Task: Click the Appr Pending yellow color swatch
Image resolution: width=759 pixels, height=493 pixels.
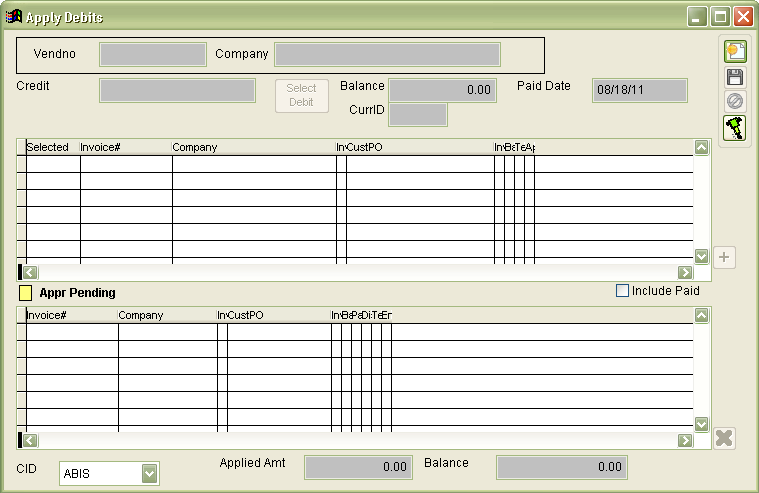Action: pos(26,293)
